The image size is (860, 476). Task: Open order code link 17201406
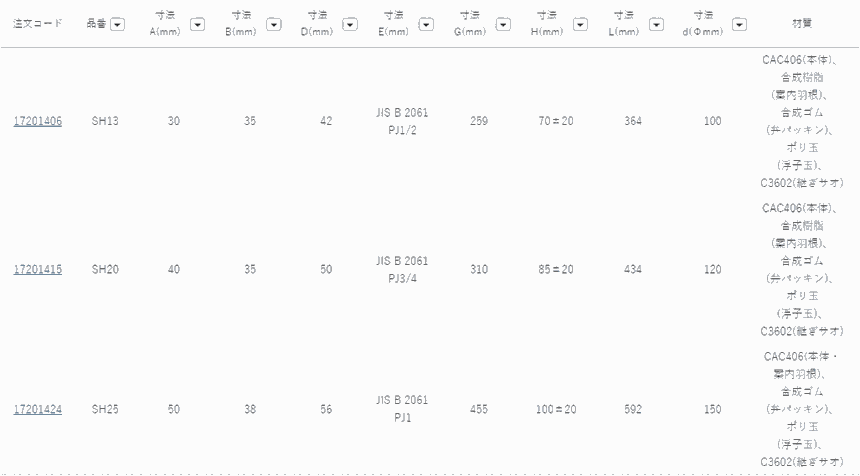coord(37,121)
